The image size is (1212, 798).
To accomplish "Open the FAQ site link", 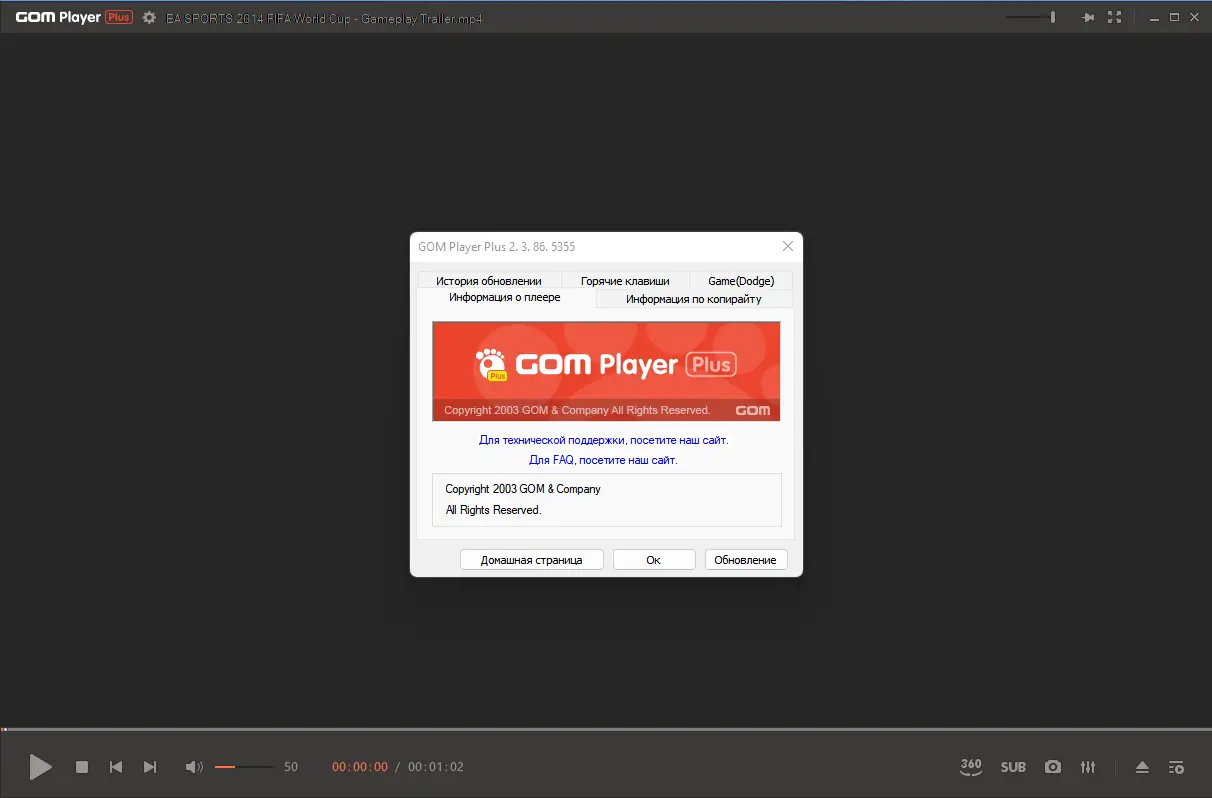I will click(603, 460).
